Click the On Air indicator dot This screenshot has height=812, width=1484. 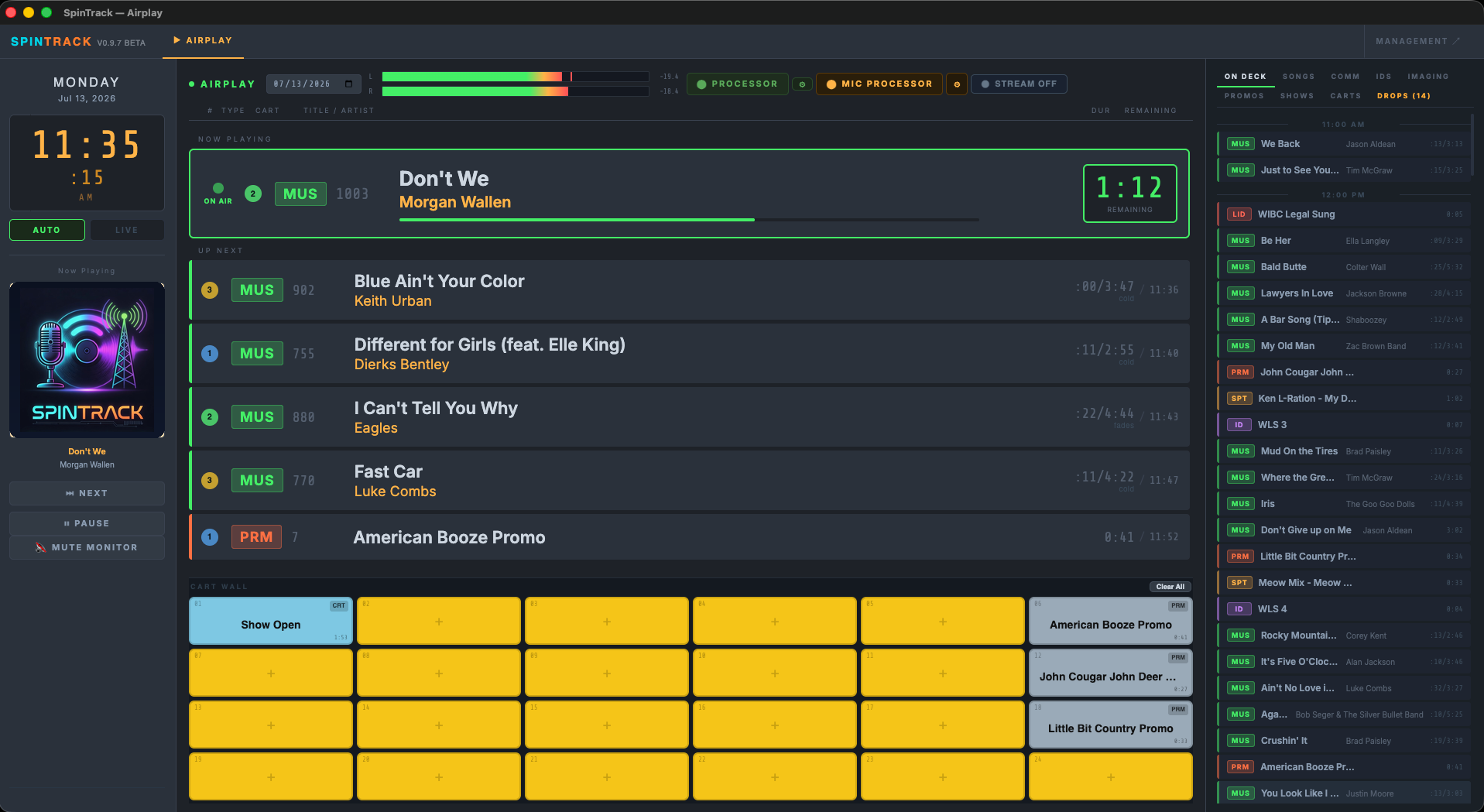tap(218, 188)
